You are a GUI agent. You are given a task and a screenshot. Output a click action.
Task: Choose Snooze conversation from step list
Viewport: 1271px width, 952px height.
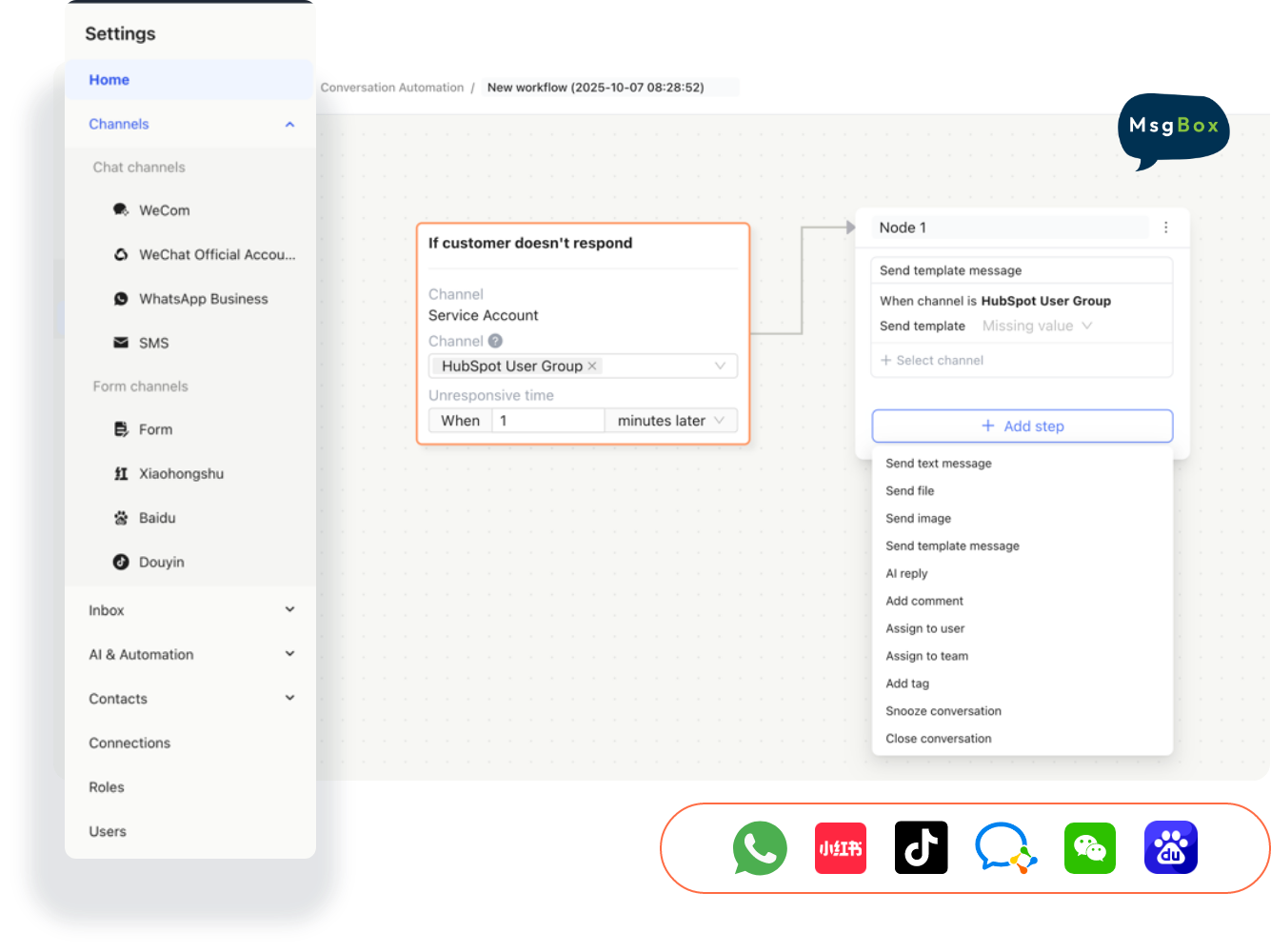click(x=943, y=711)
